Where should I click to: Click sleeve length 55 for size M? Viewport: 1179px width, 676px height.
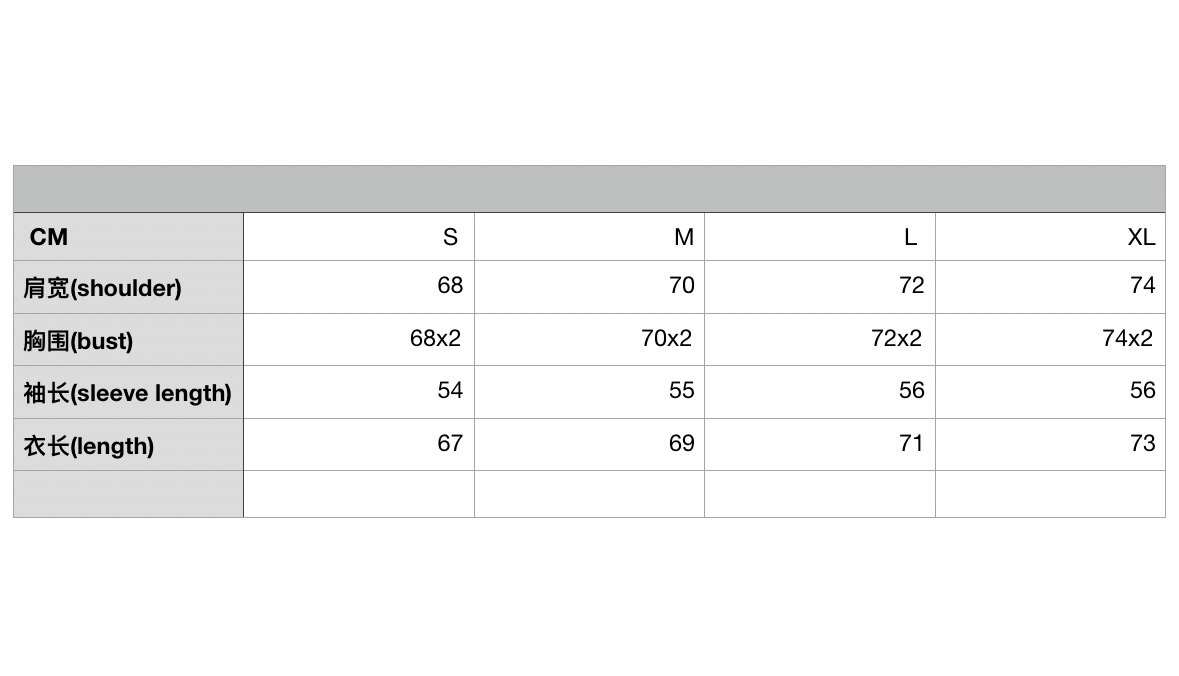681,391
